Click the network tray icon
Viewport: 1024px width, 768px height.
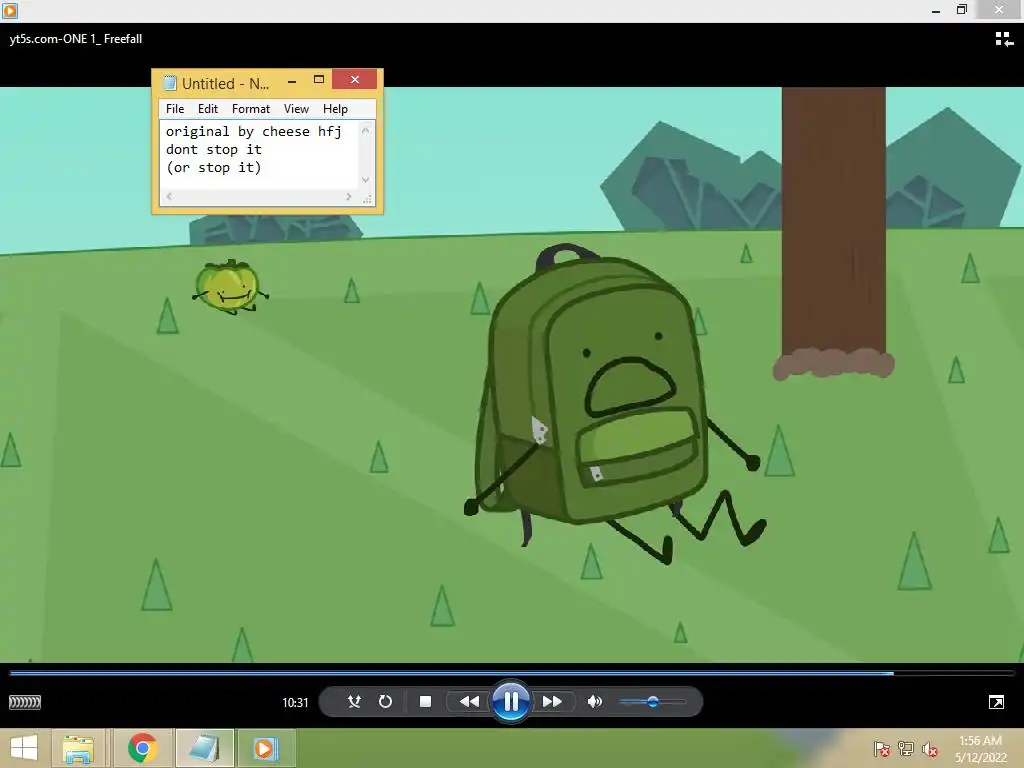(x=906, y=749)
